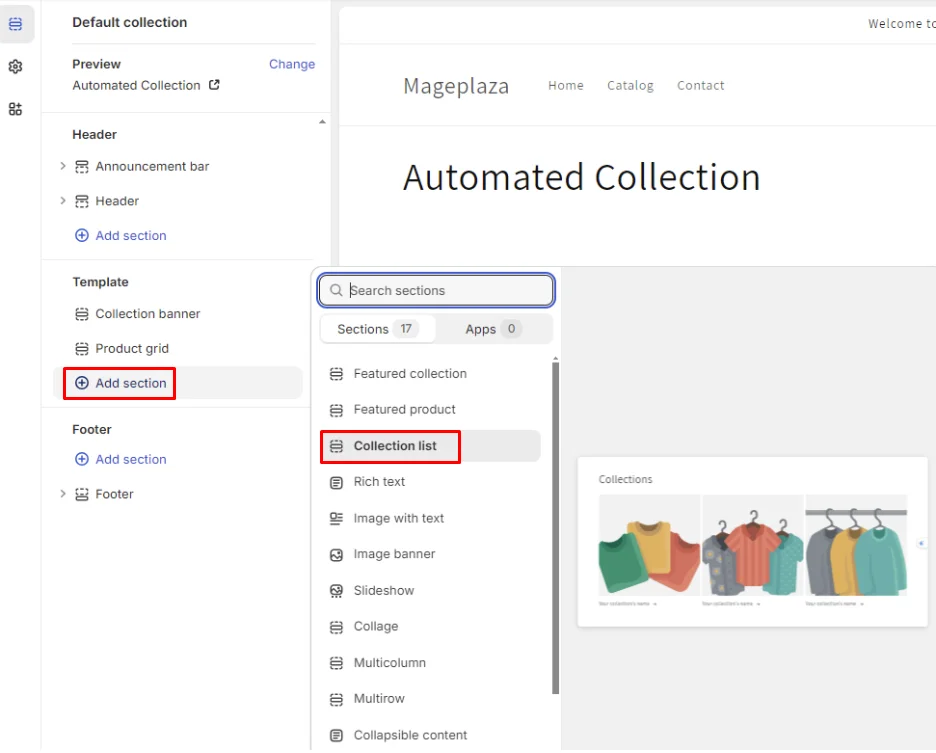This screenshot has width=936, height=753.
Task: Open Automated Collection external link icon
Action: (x=214, y=85)
